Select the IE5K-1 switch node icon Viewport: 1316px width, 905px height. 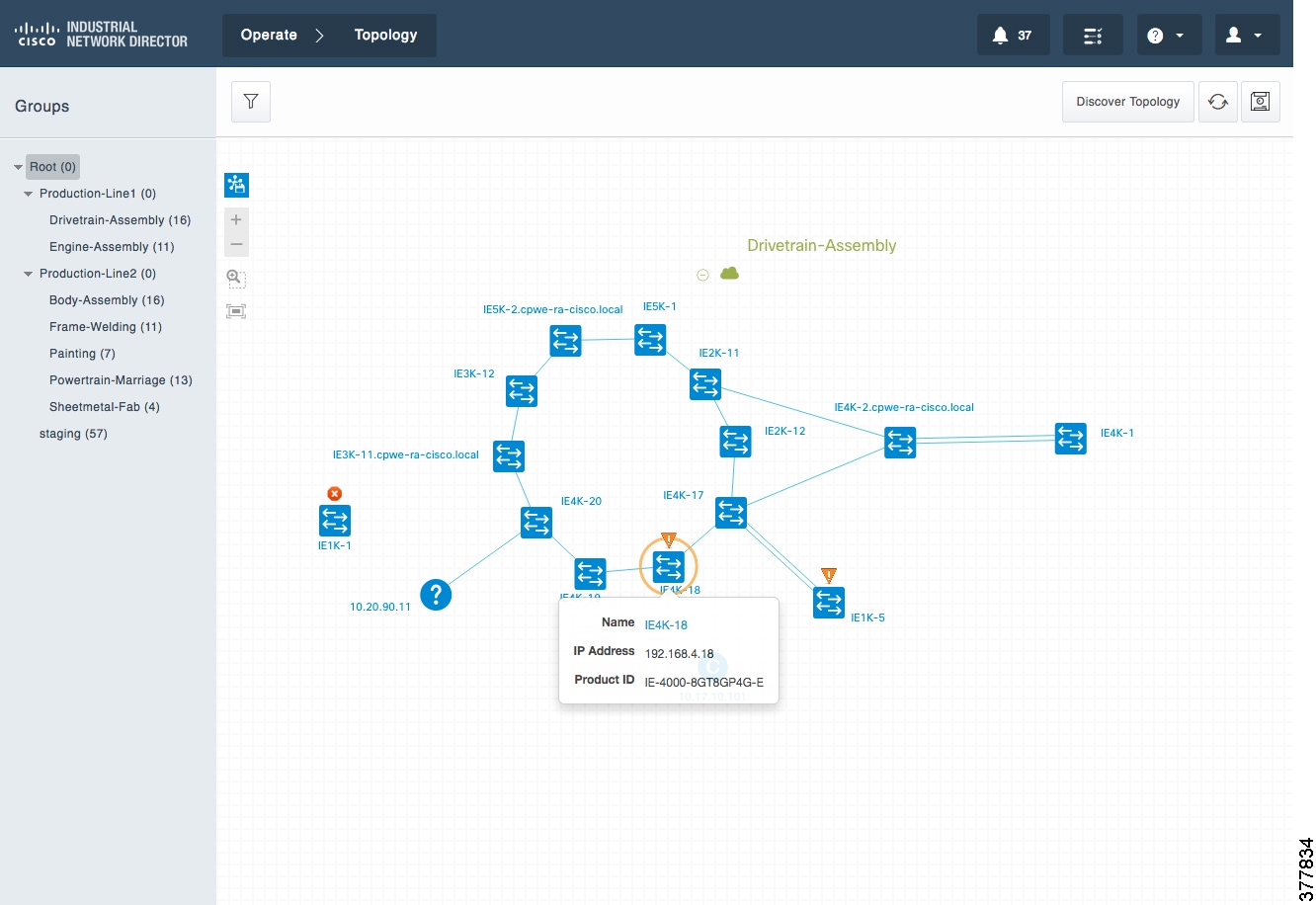(650, 339)
